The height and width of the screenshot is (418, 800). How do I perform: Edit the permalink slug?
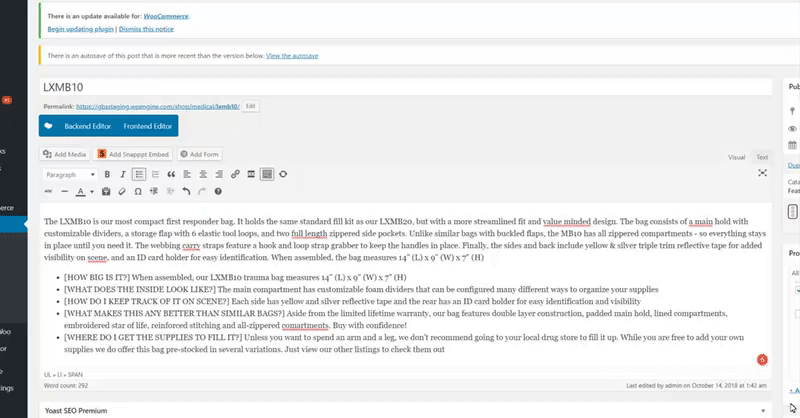pos(250,106)
